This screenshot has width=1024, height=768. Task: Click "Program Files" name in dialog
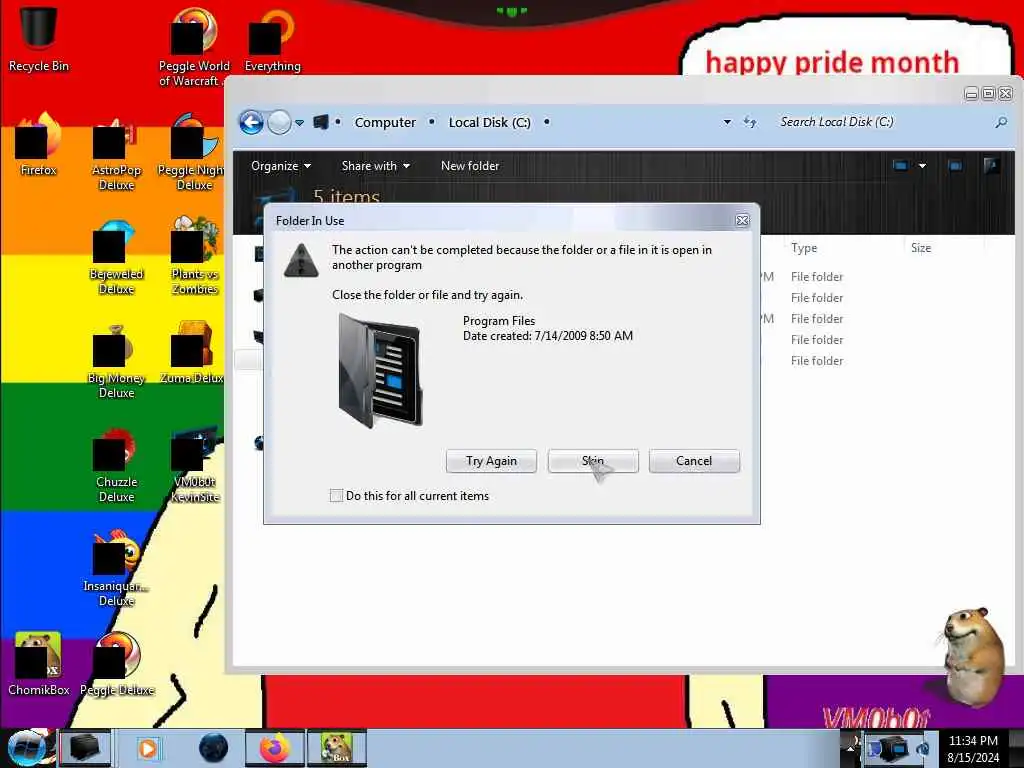(x=499, y=321)
